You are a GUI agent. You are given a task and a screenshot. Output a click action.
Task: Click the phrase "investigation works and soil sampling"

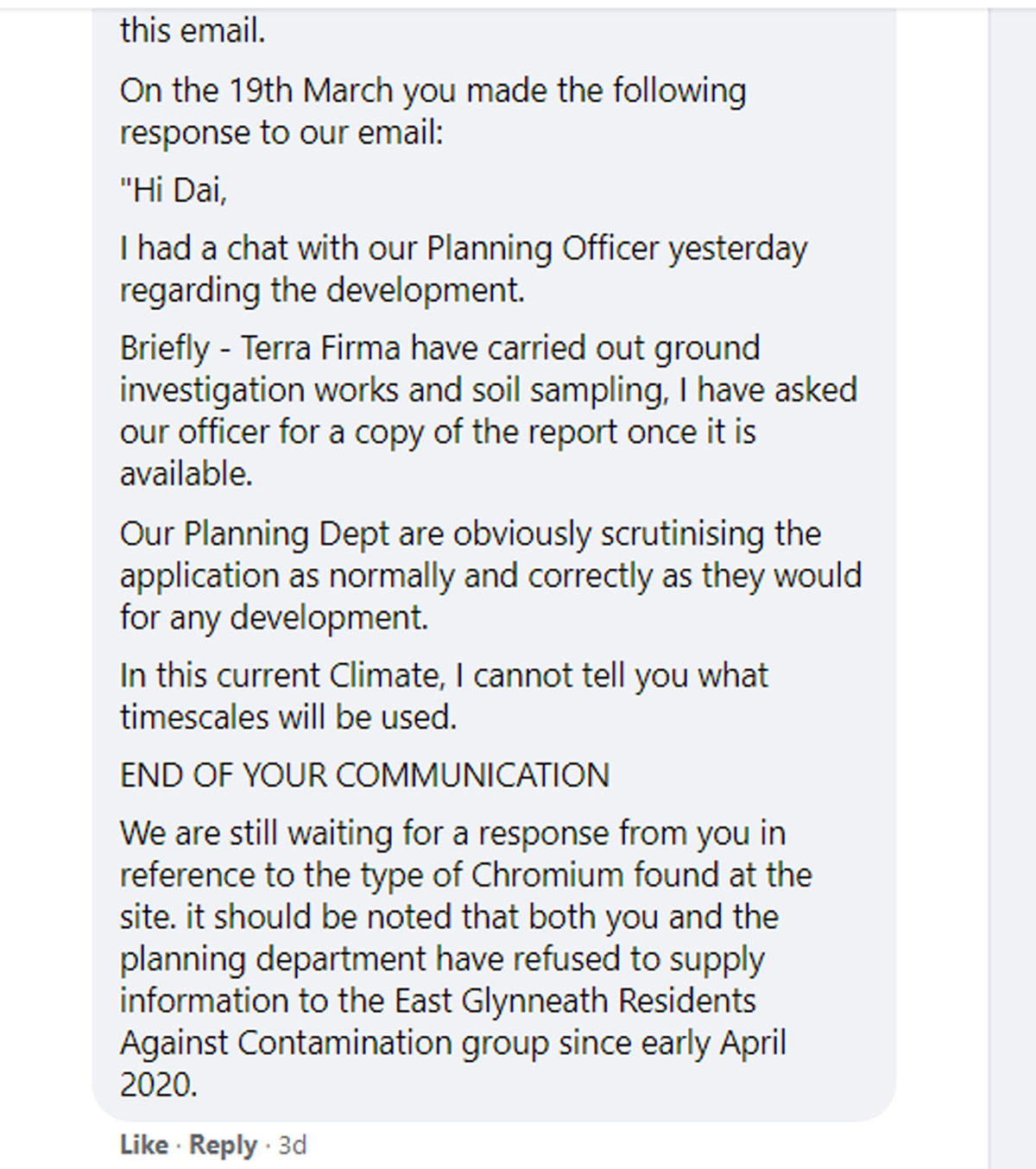(393, 390)
